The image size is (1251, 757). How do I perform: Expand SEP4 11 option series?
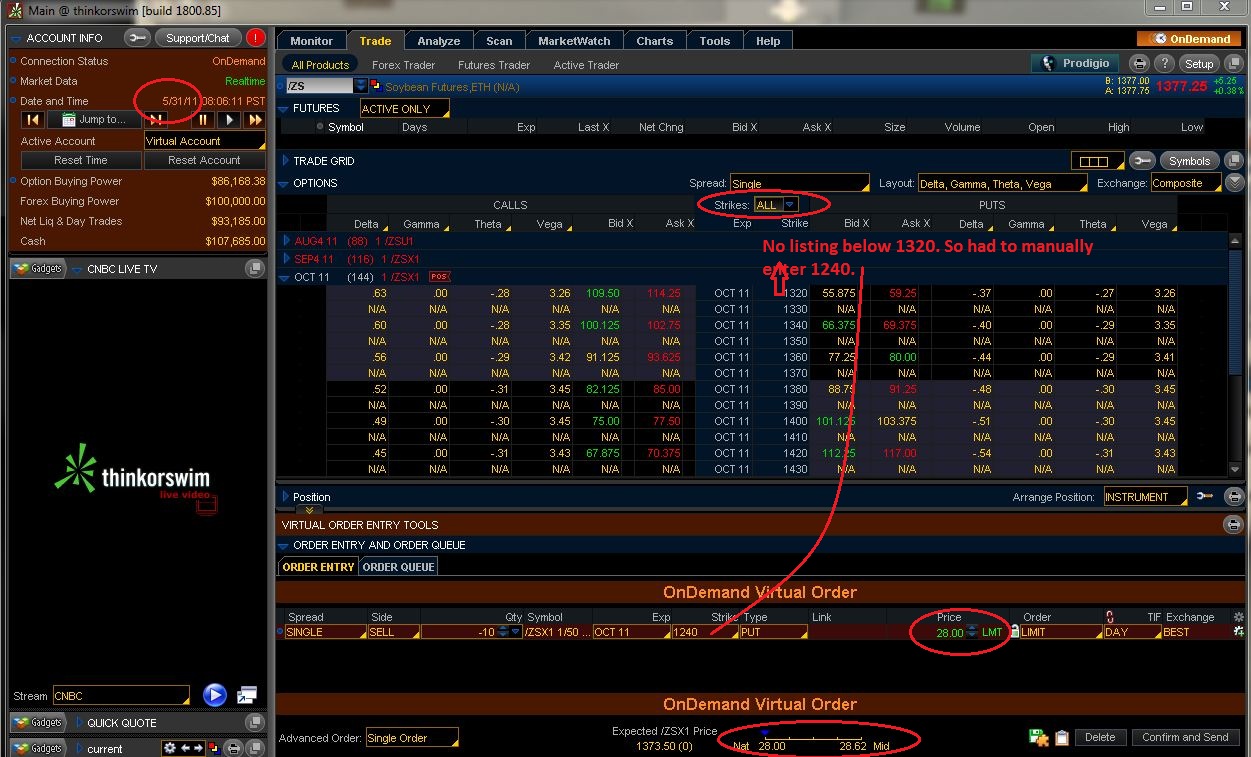(x=286, y=259)
